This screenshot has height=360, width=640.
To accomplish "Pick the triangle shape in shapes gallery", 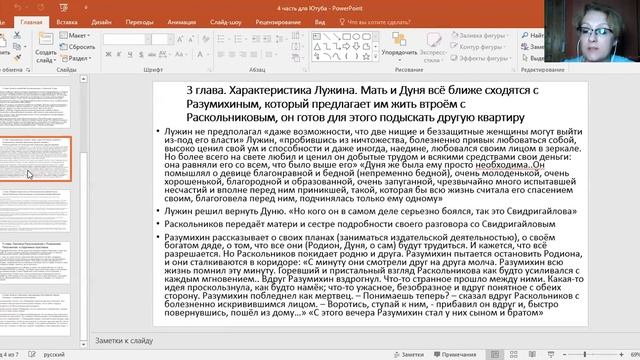I will click(x=317, y=47).
